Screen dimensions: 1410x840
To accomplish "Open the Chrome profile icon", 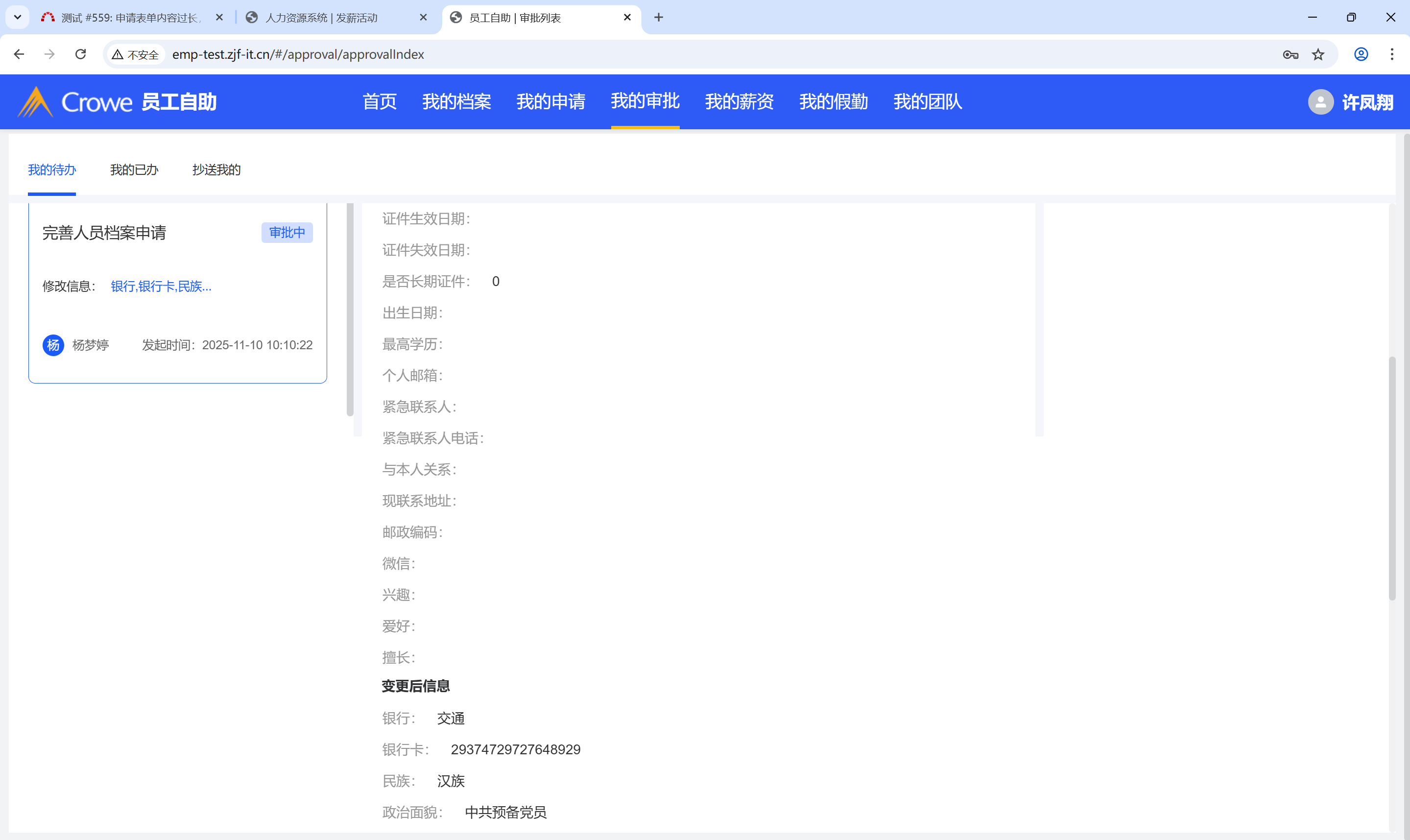I will [1361, 54].
